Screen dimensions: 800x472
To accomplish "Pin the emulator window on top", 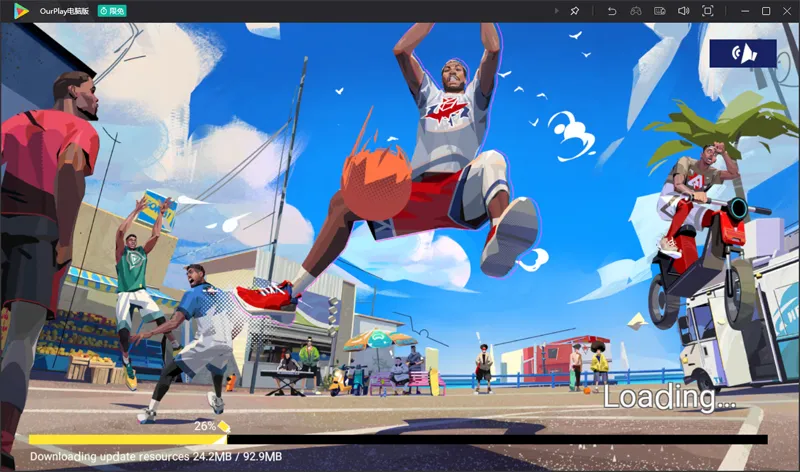I will 574,11.
